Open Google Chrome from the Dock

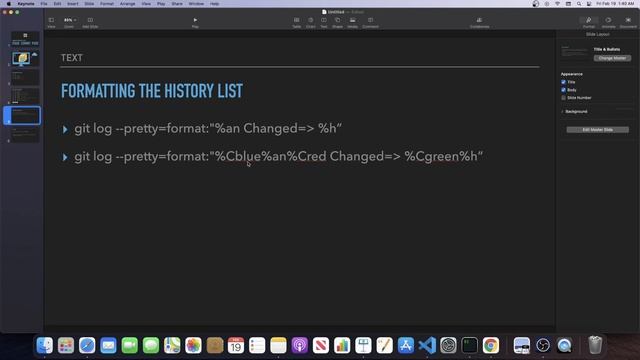(491, 345)
